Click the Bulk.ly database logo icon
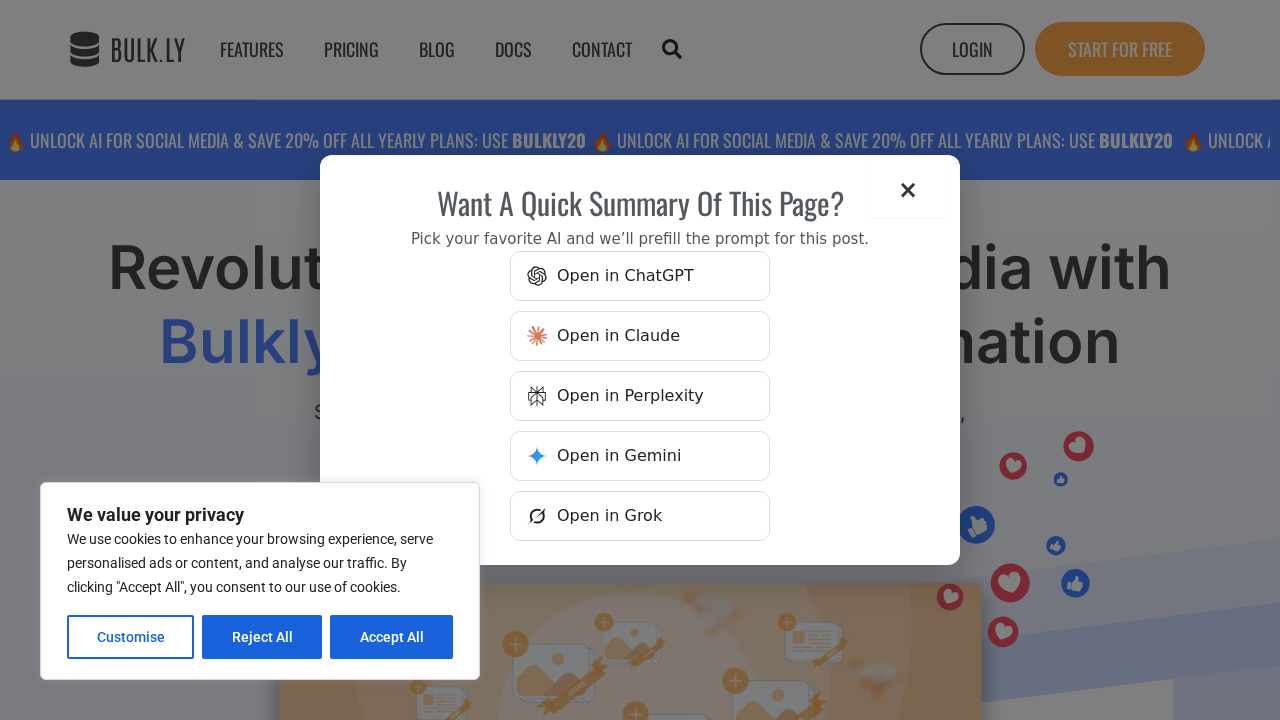Screen dimensions: 1280x720 pyautogui.click(x=85, y=49)
